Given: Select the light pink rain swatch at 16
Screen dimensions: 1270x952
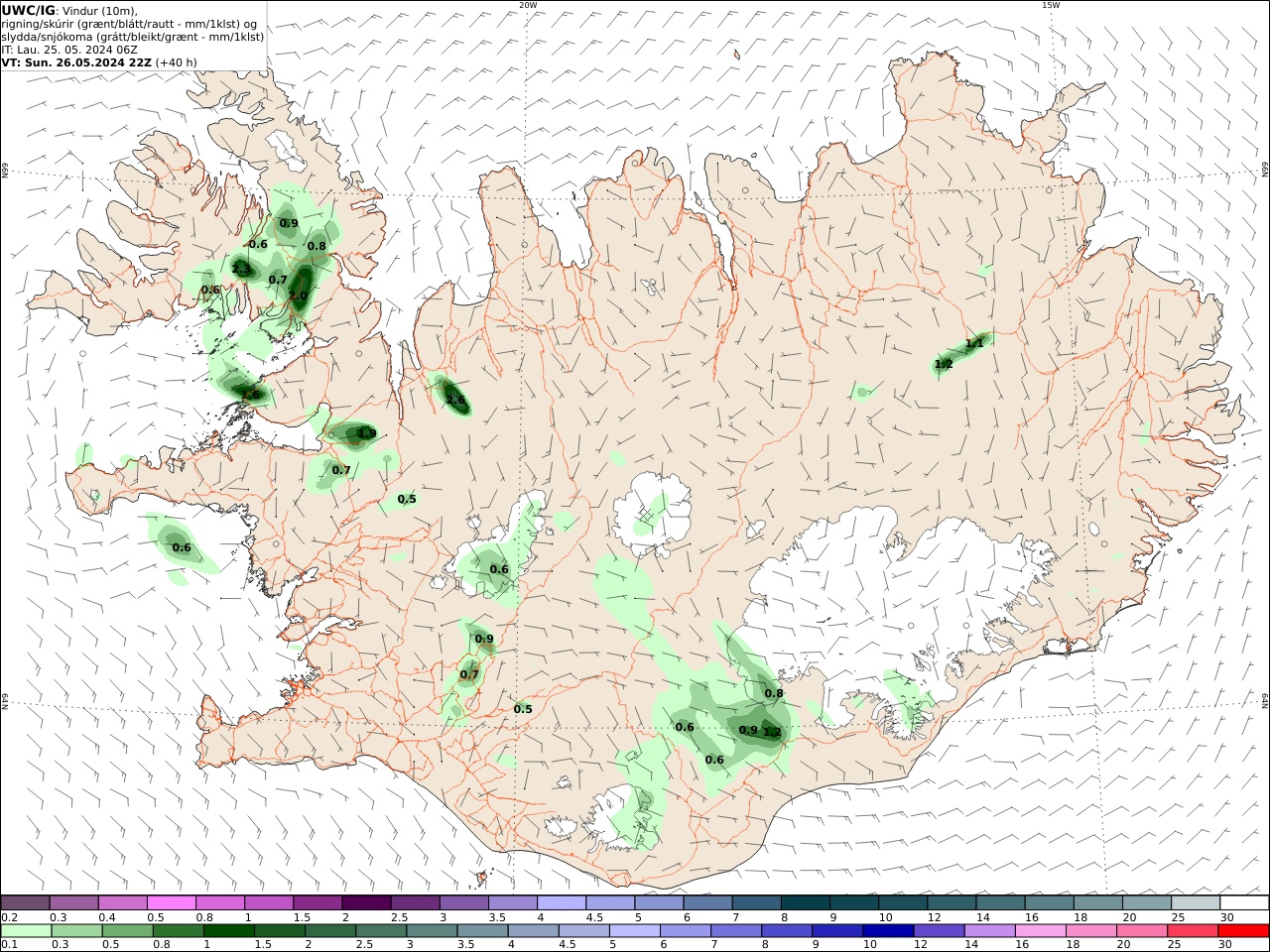Looking at the screenshot, I should [x=1041, y=931].
